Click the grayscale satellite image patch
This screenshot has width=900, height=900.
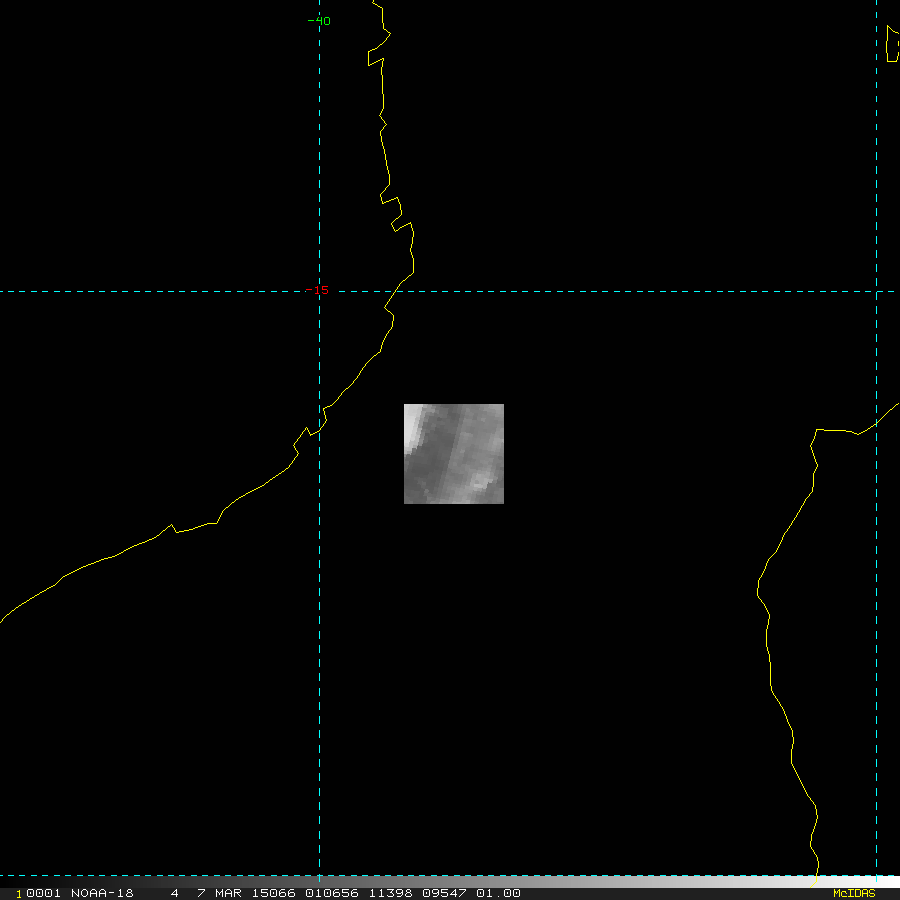point(453,453)
